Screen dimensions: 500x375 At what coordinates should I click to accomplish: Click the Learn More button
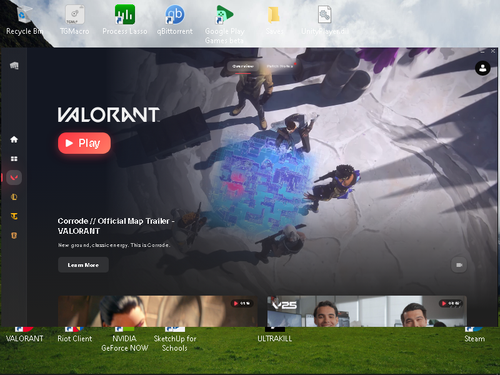pyautogui.click(x=83, y=265)
